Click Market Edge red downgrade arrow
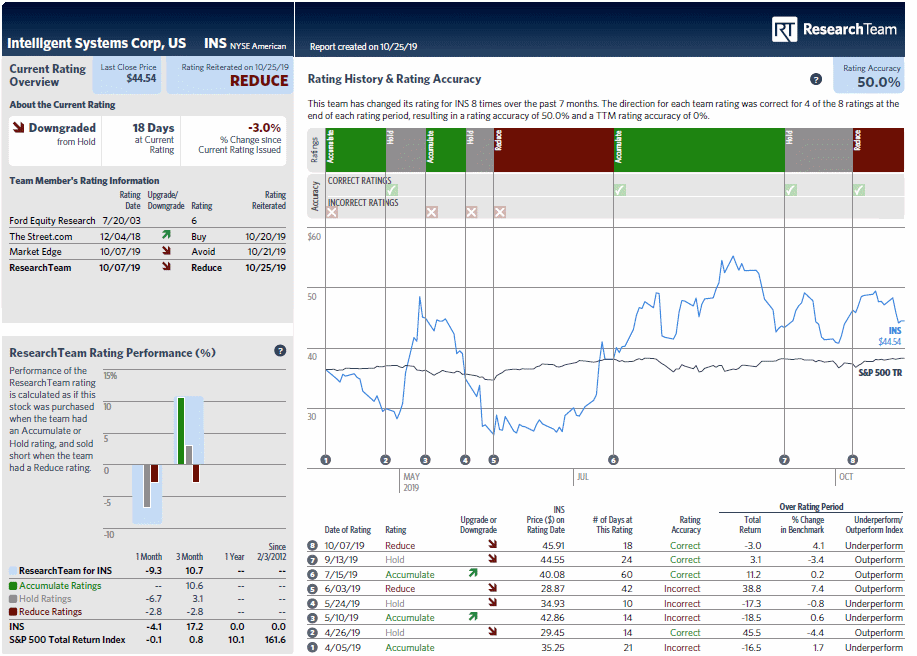The height and width of the screenshot is (656, 917). [166, 250]
